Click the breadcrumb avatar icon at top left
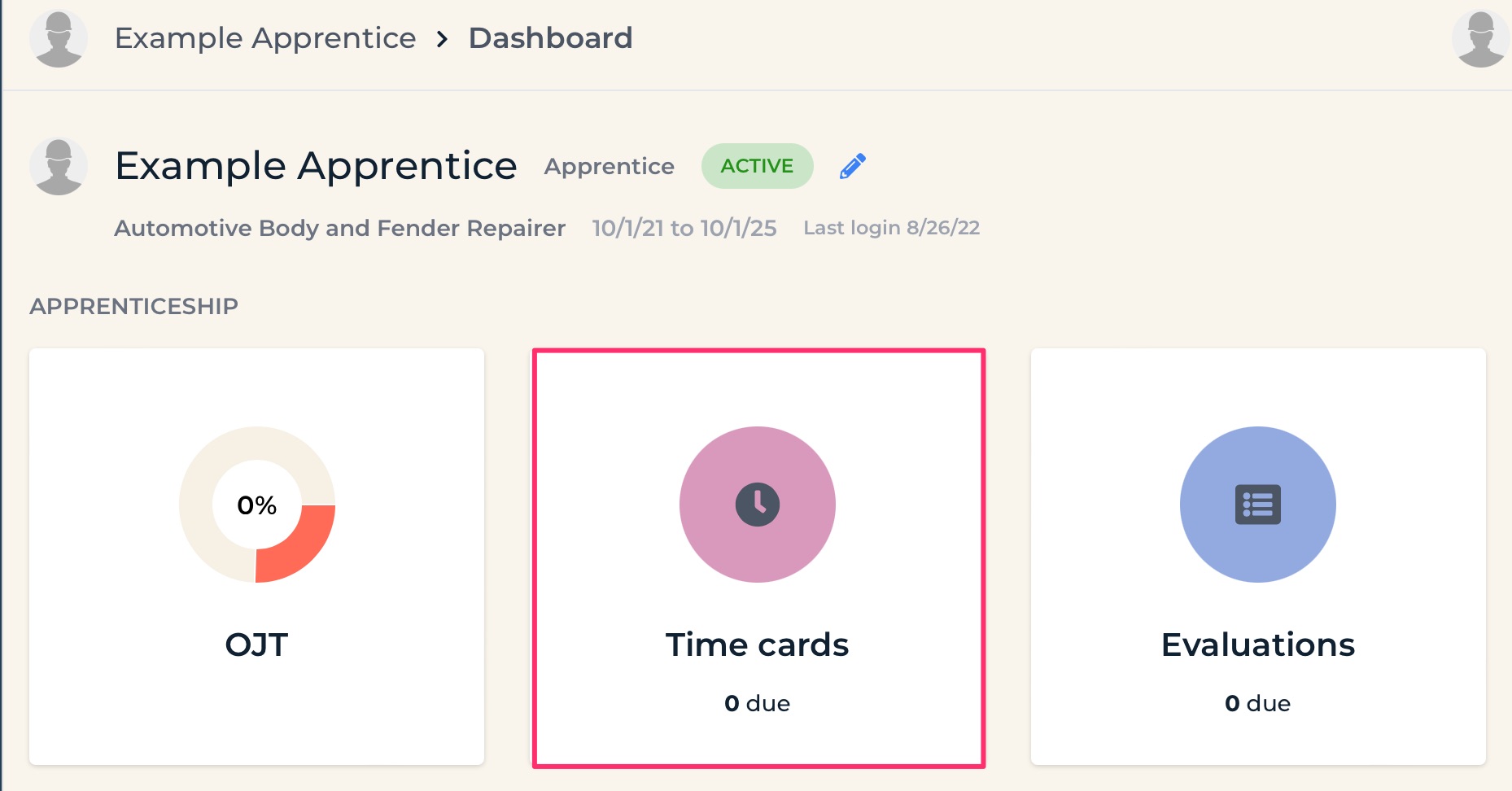1512x791 pixels. [x=59, y=38]
